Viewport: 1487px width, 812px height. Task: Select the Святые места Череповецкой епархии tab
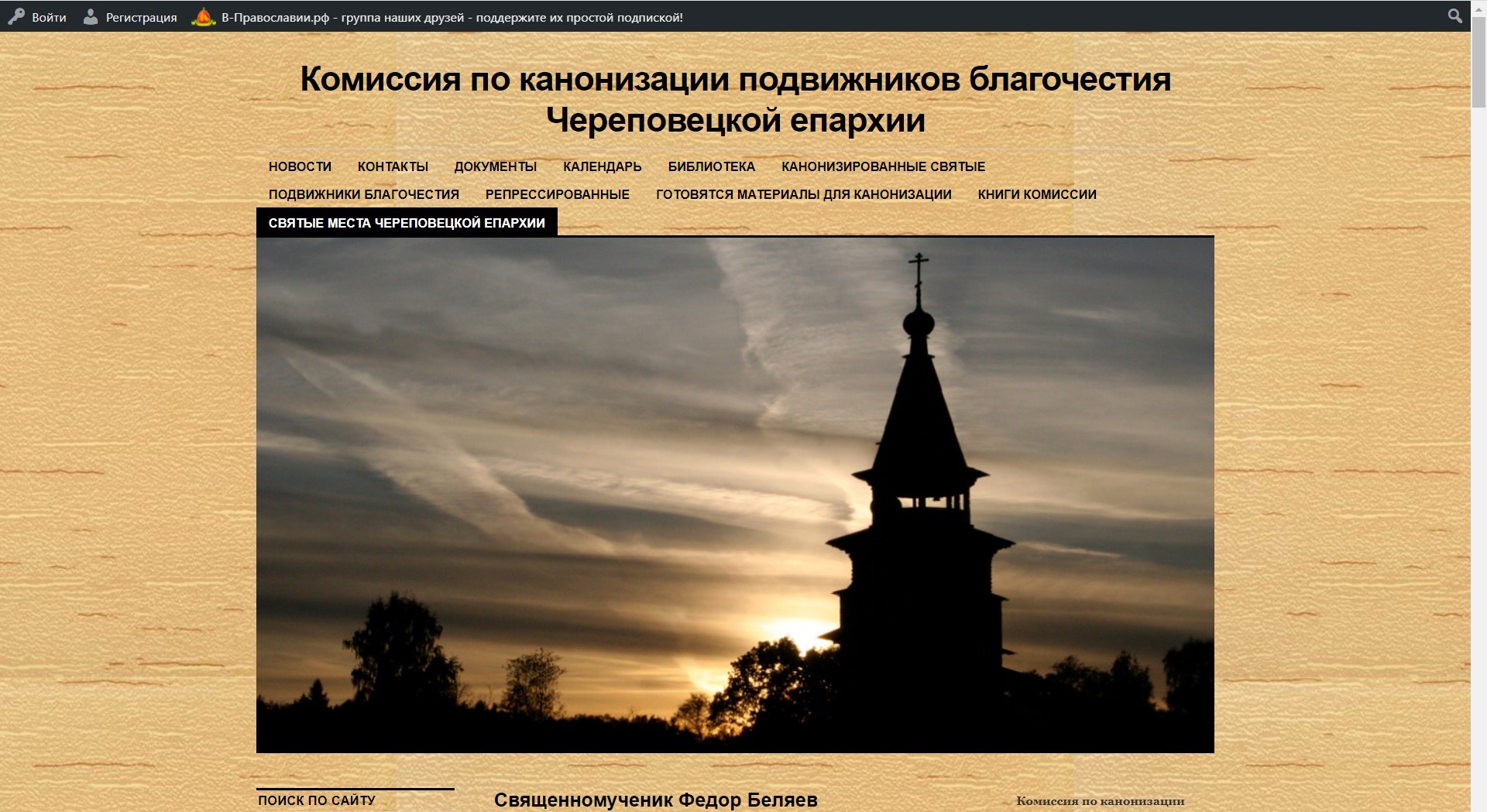pos(407,223)
